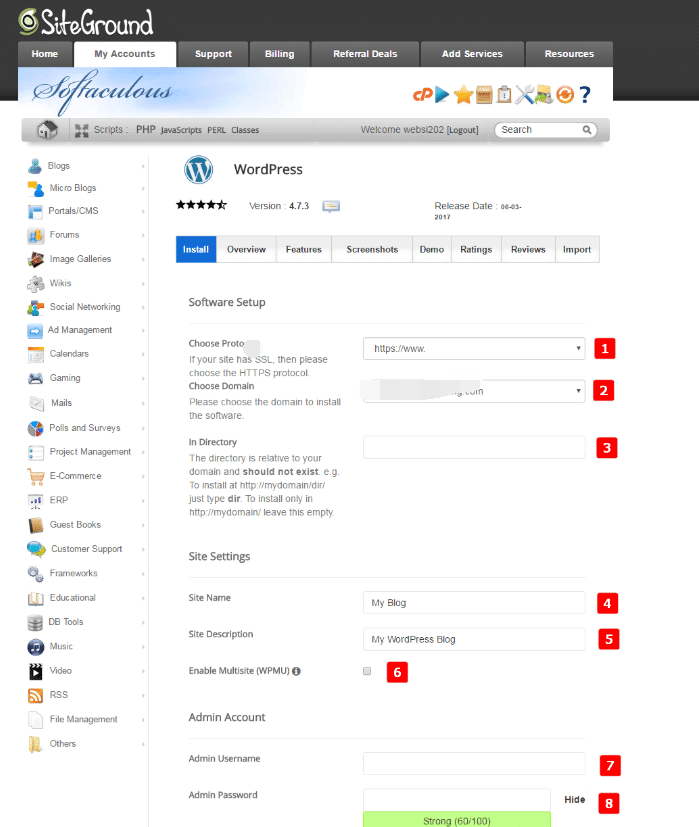
Task: Click the Polls and Surveys chart icon
Action: pyautogui.click(x=35, y=428)
